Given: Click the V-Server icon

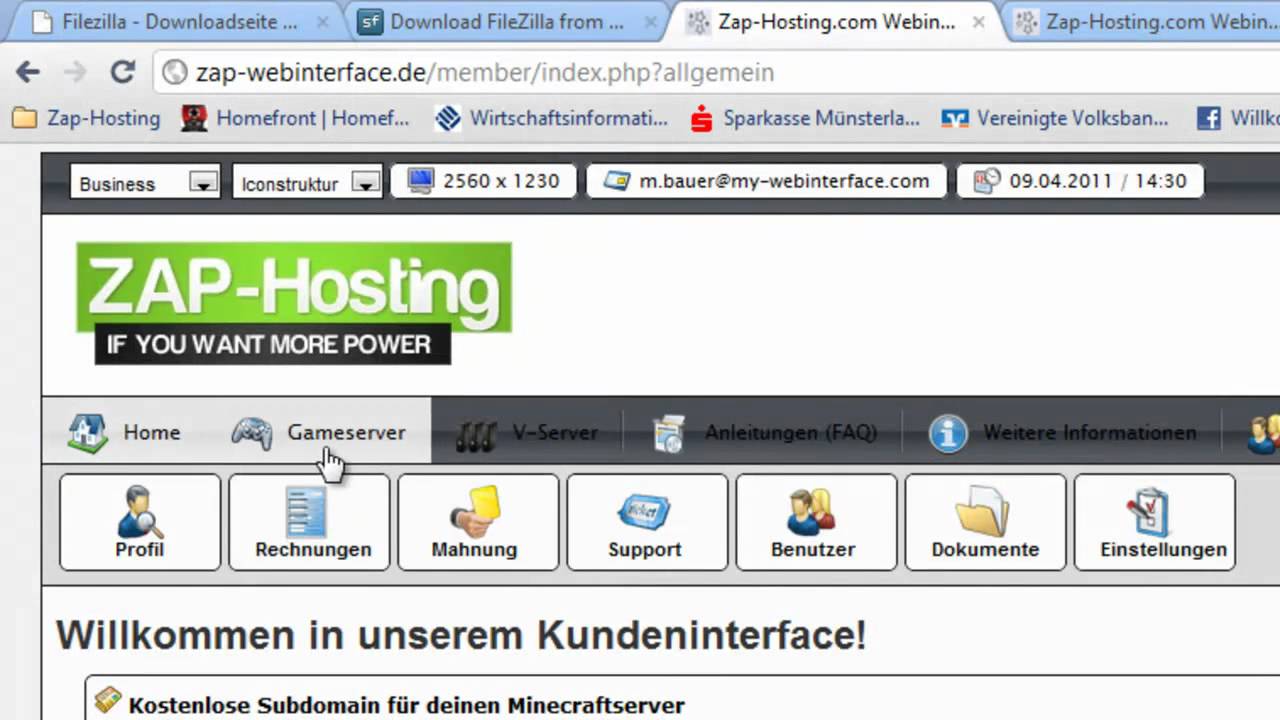Looking at the screenshot, I should [477, 434].
